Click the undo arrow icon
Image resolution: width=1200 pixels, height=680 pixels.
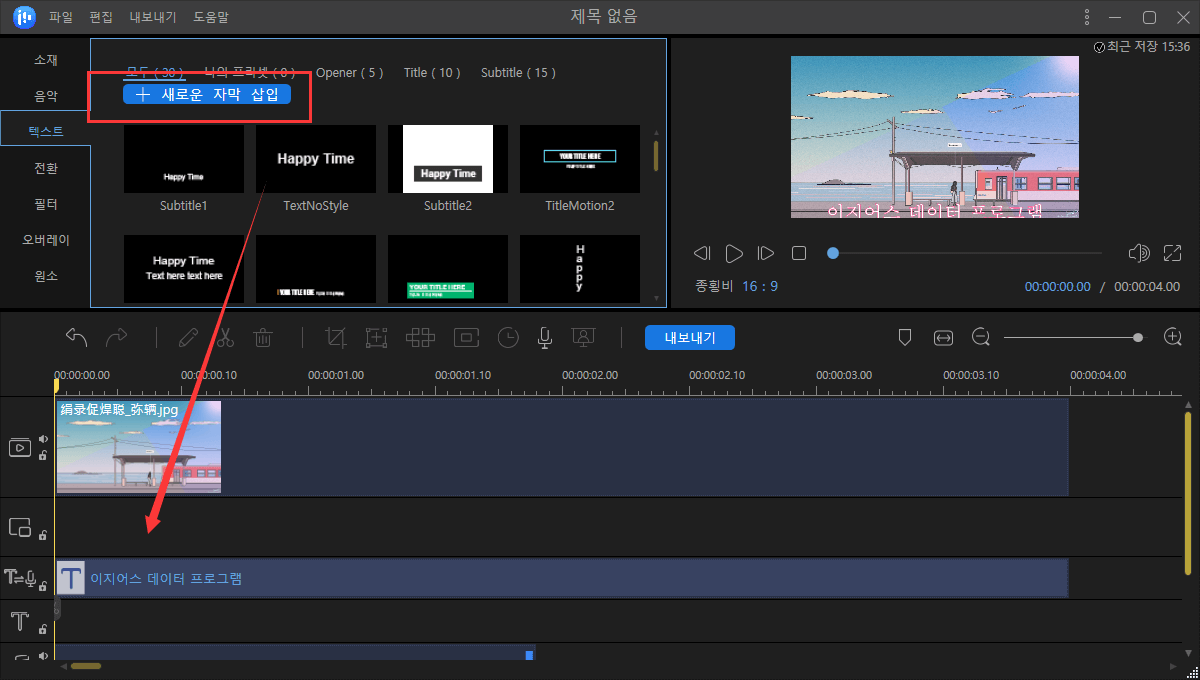(x=76, y=337)
